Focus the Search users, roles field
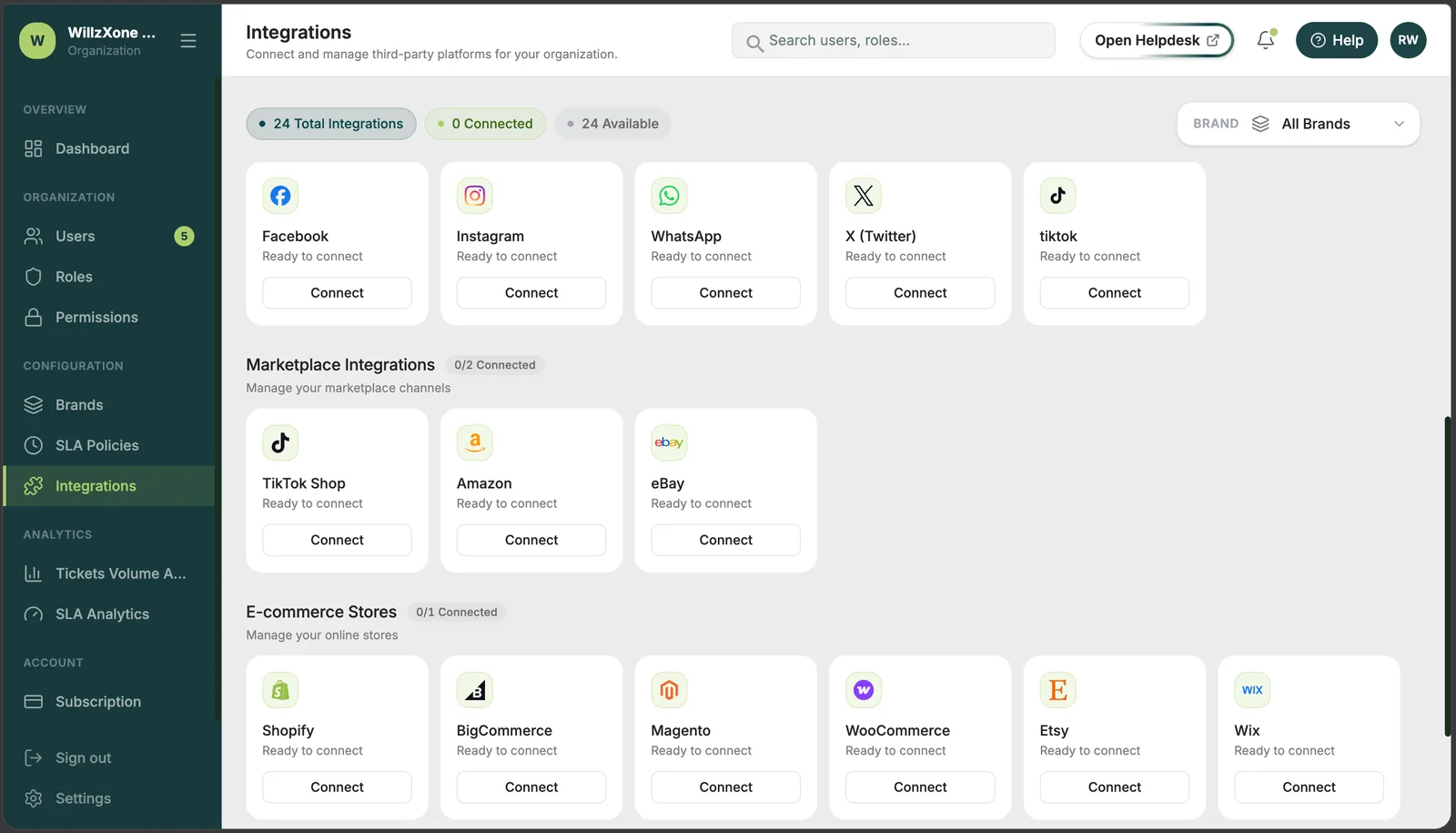The width and height of the screenshot is (1456, 833). tap(893, 40)
